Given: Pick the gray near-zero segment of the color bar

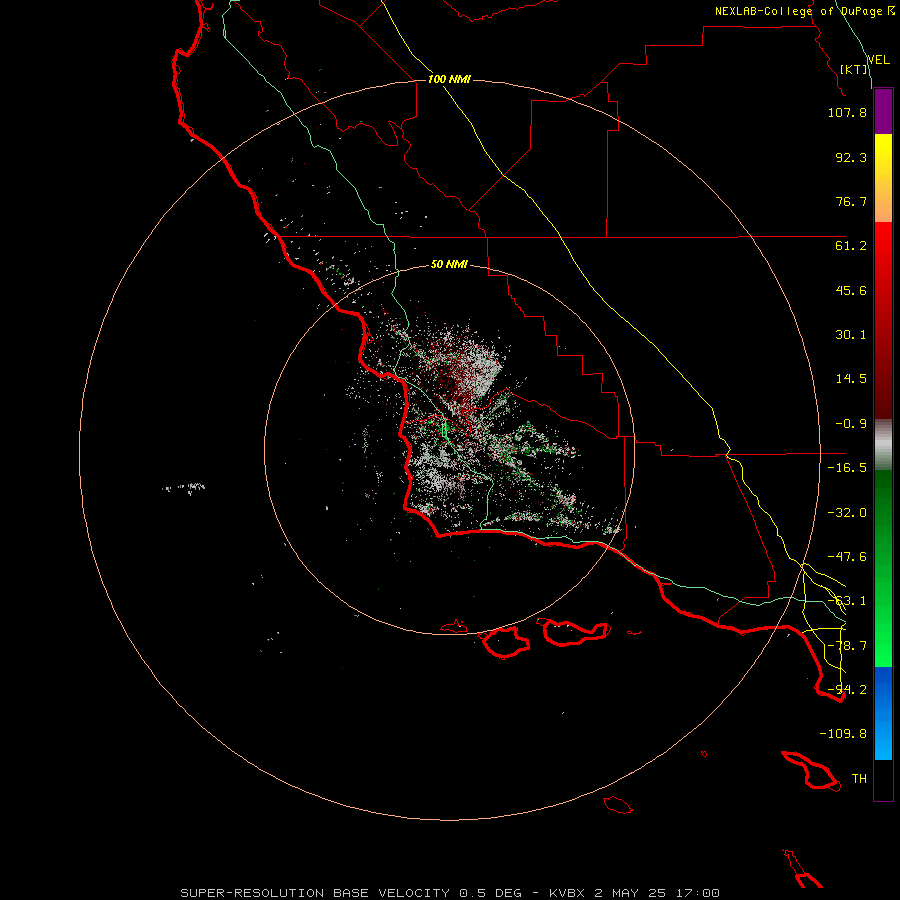Looking at the screenshot, I should tap(883, 445).
